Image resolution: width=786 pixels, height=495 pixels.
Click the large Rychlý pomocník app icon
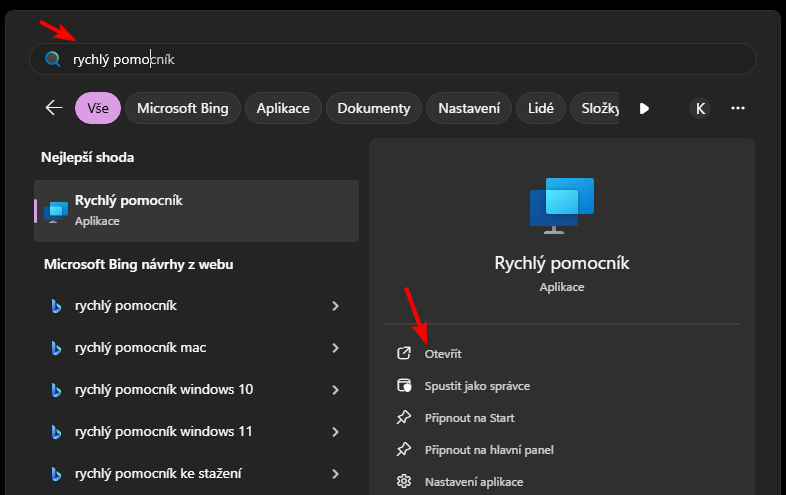[561, 206]
